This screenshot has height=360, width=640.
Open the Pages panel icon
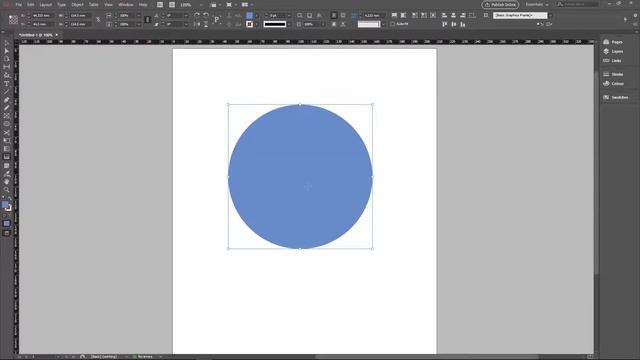(x=606, y=42)
